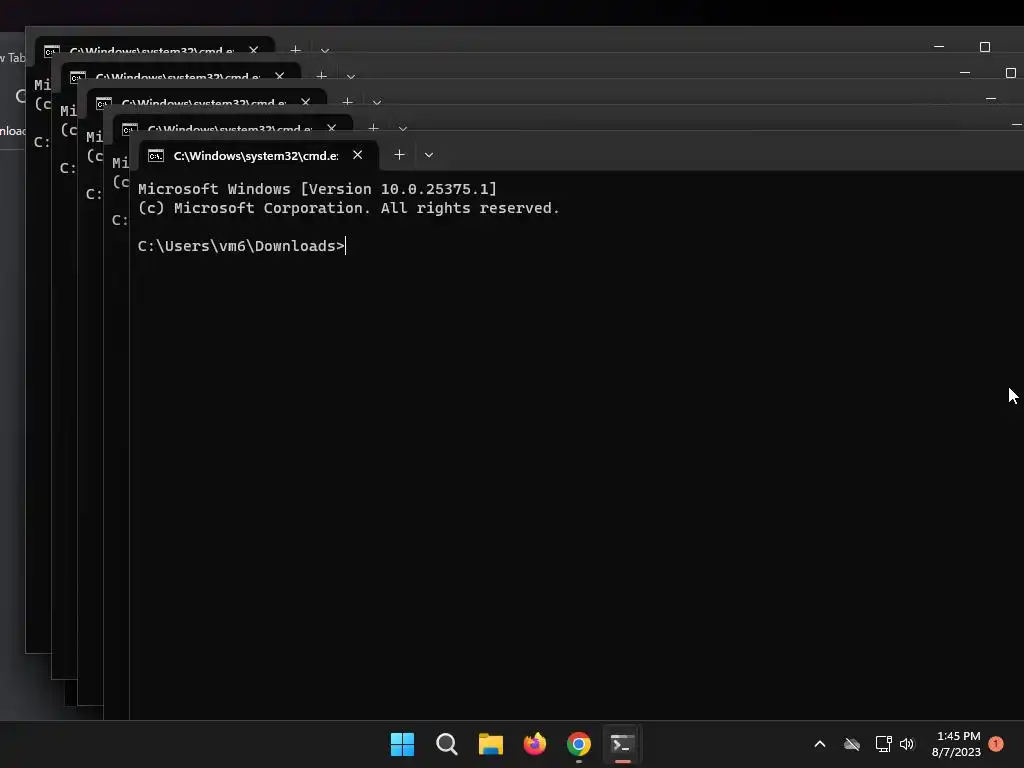Open the profile dropdown of the middle Terminal window

pos(377,103)
